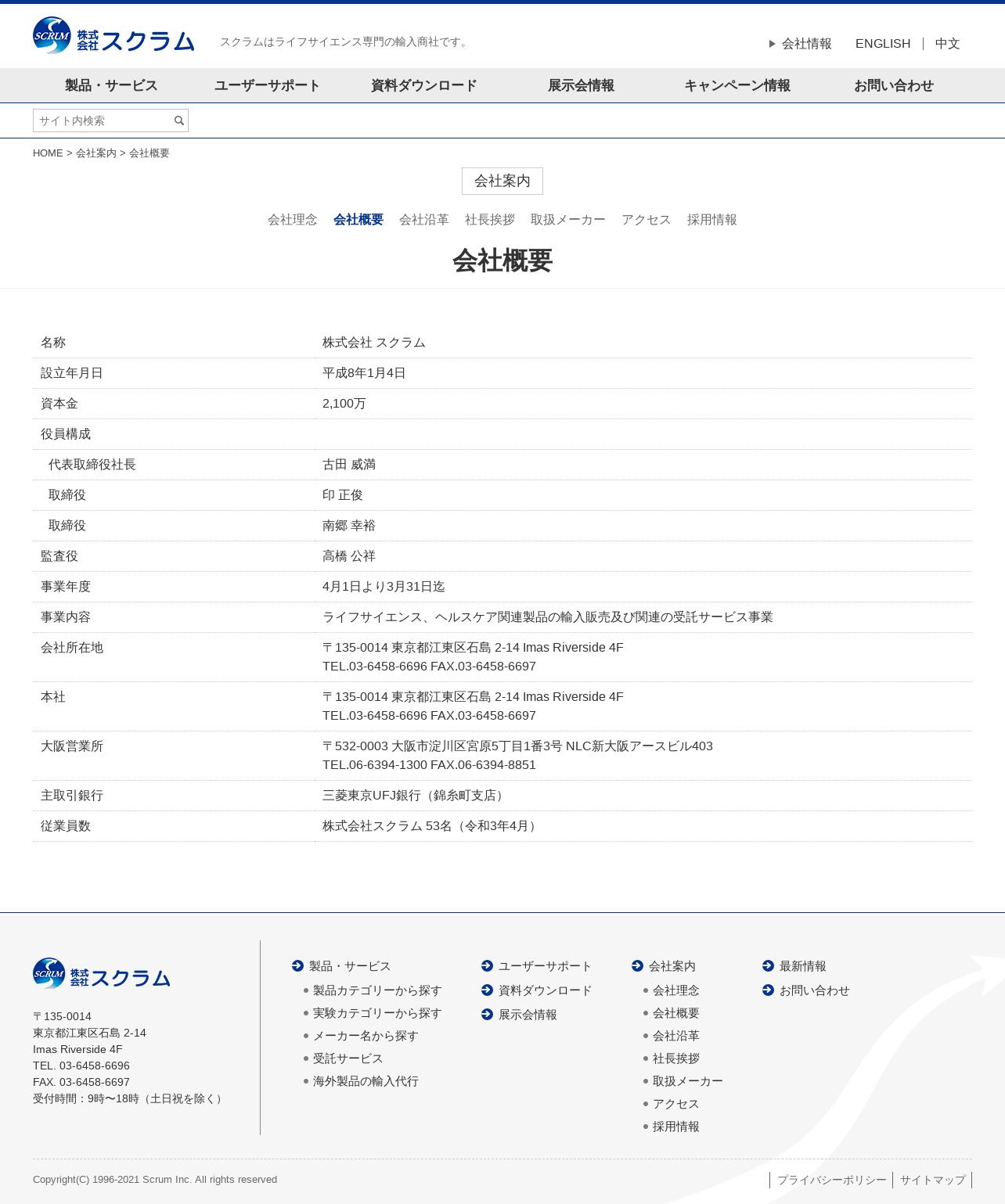Click the お問い合わせ footer link text
The image size is (1005, 1204).
pyautogui.click(x=815, y=990)
